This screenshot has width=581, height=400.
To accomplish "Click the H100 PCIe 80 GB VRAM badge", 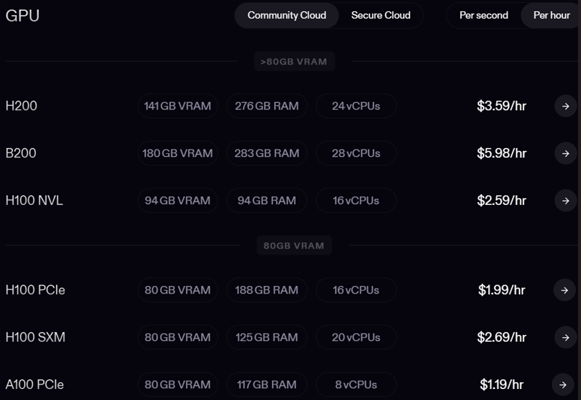I will click(177, 290).
